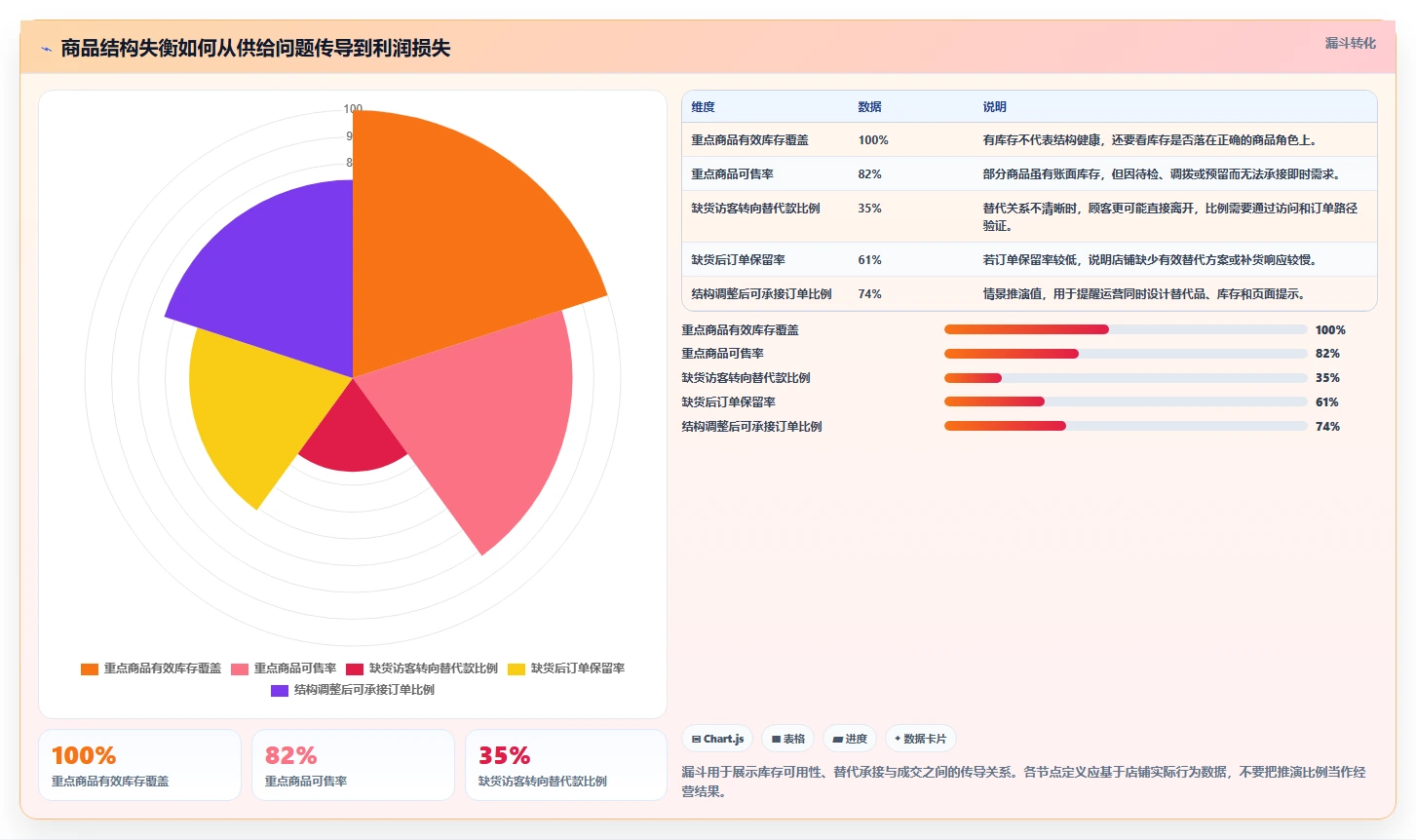
Task: Click the 82% data card
Action: click(353, 765)
